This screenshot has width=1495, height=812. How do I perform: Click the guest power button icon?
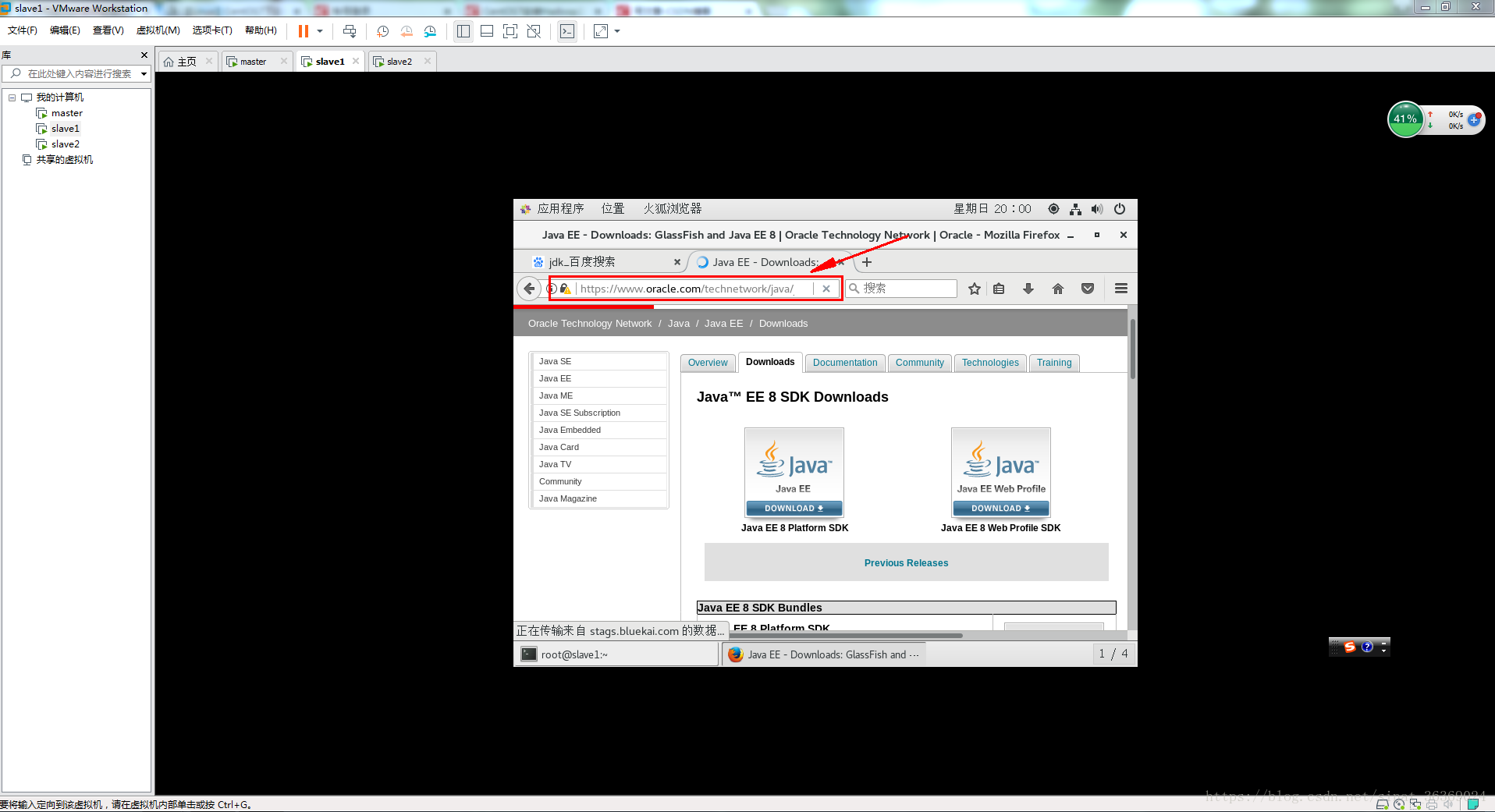1120,209
